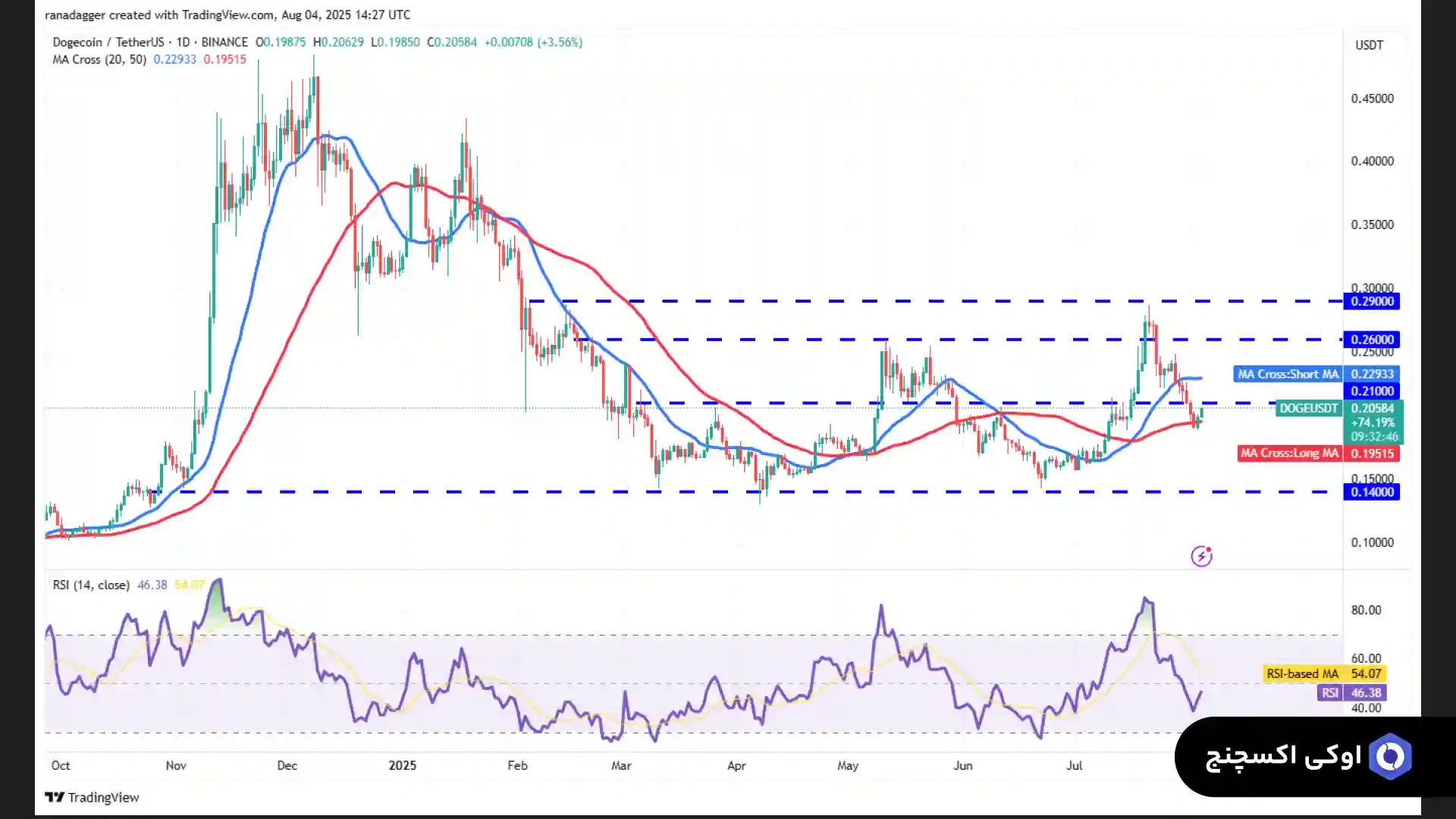Image resolution: width=1456 pixels, height=819 pixels.
Task: Click the TradingView logo at bottom left
Action: [x=92, y=797]
